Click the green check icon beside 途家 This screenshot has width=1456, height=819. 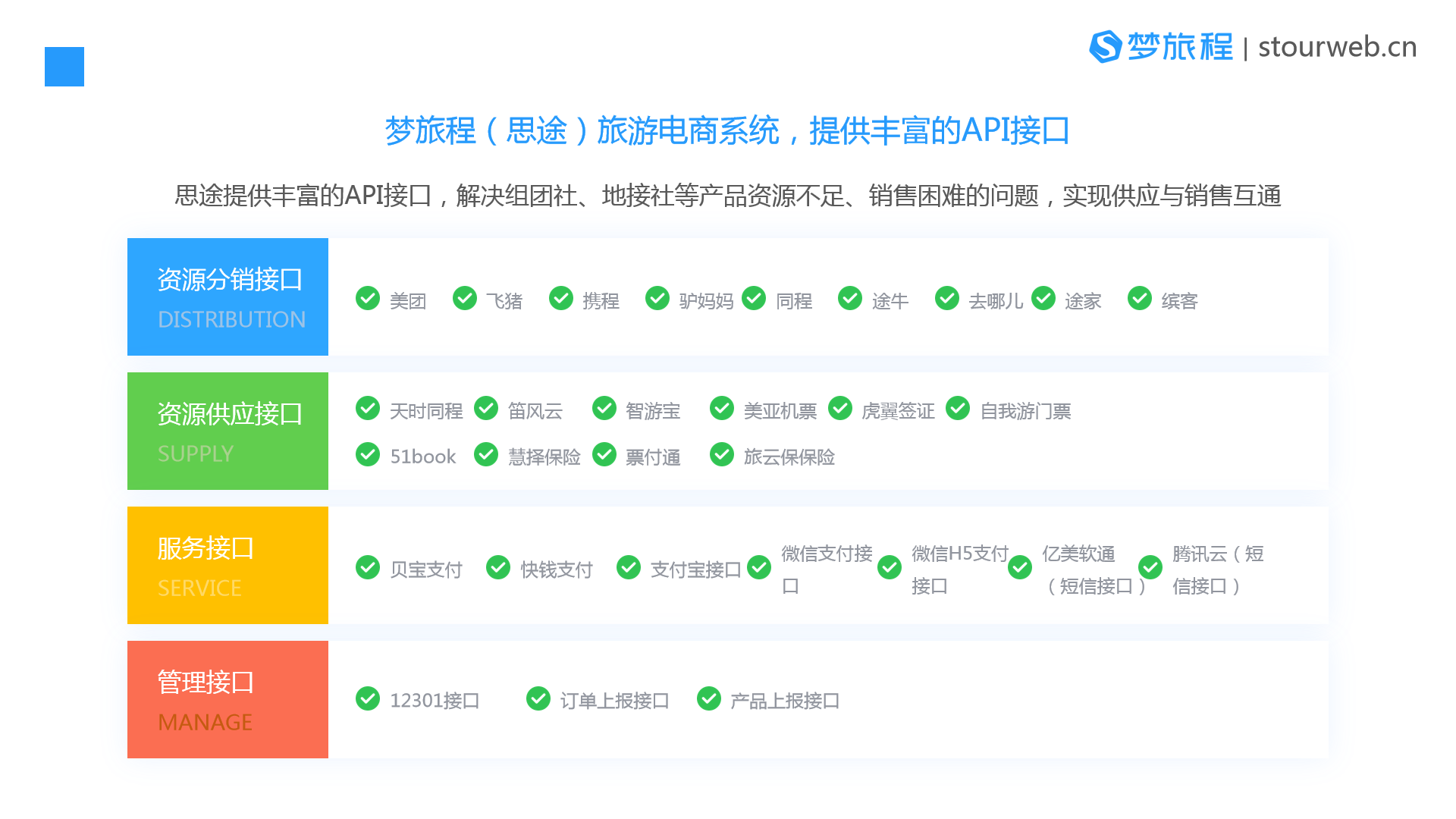point(1043,299)
